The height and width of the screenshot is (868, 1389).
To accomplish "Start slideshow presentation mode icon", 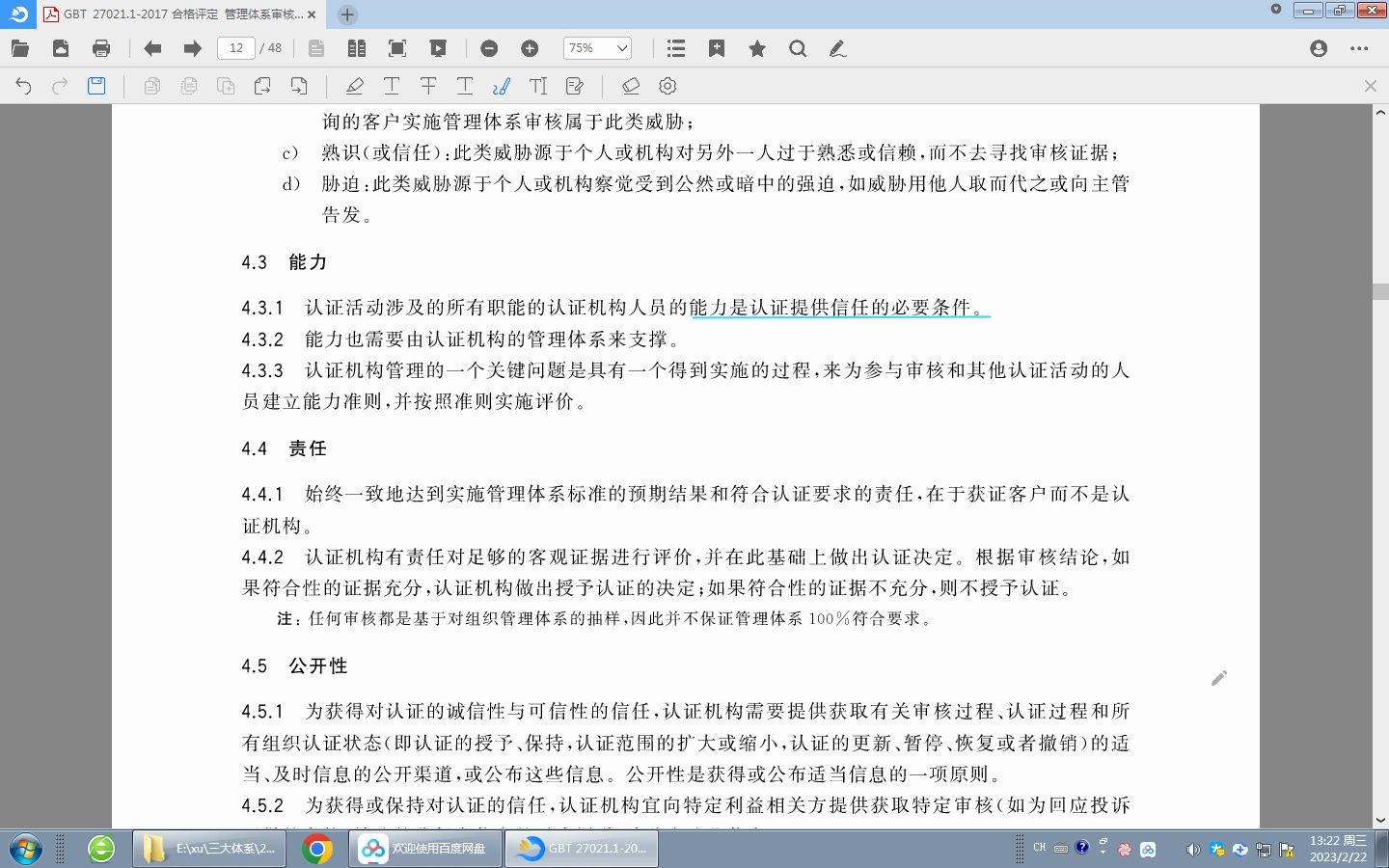I will [x=438, y=48].
